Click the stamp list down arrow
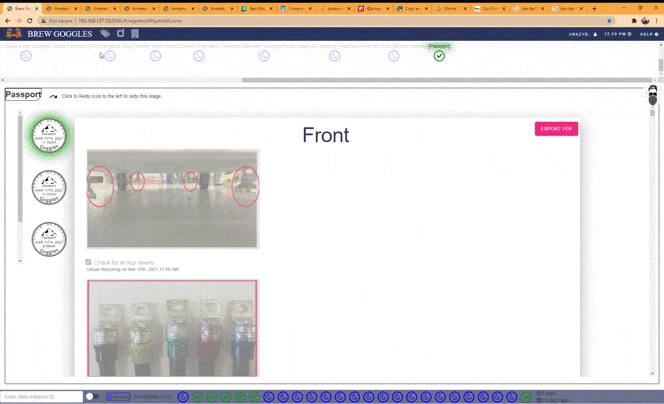 coord(20,261)
